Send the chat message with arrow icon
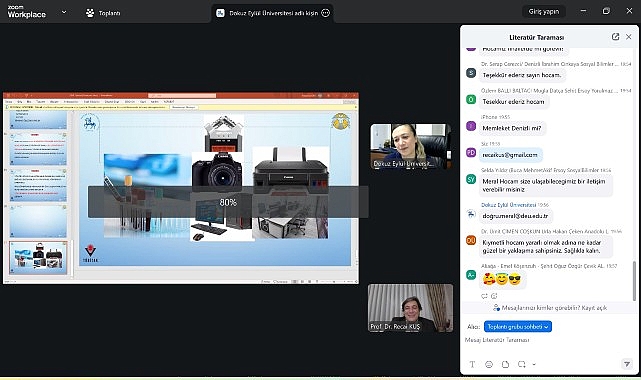Image resolution: width=641 pixels, height=380 pixels. [x=626, y=364]
